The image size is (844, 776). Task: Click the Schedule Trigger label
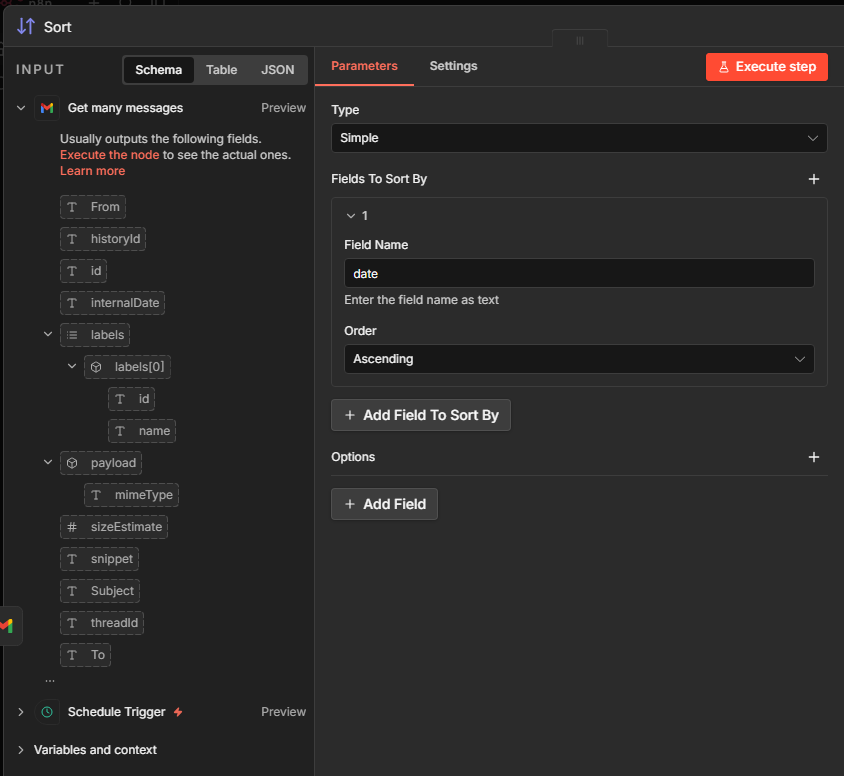click(116, 712)
